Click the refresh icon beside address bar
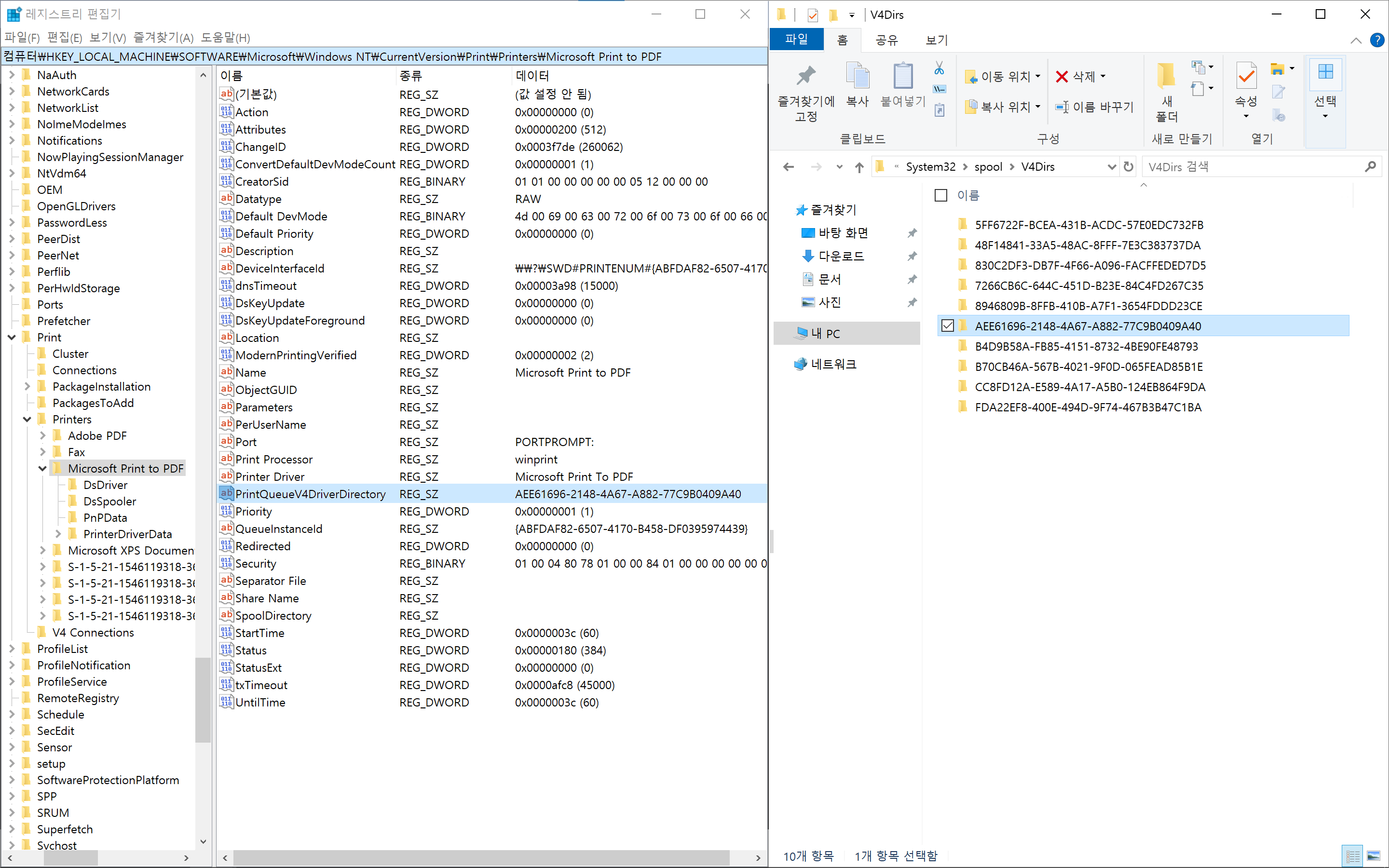 pyautogui.click(x=1129, y=166)
